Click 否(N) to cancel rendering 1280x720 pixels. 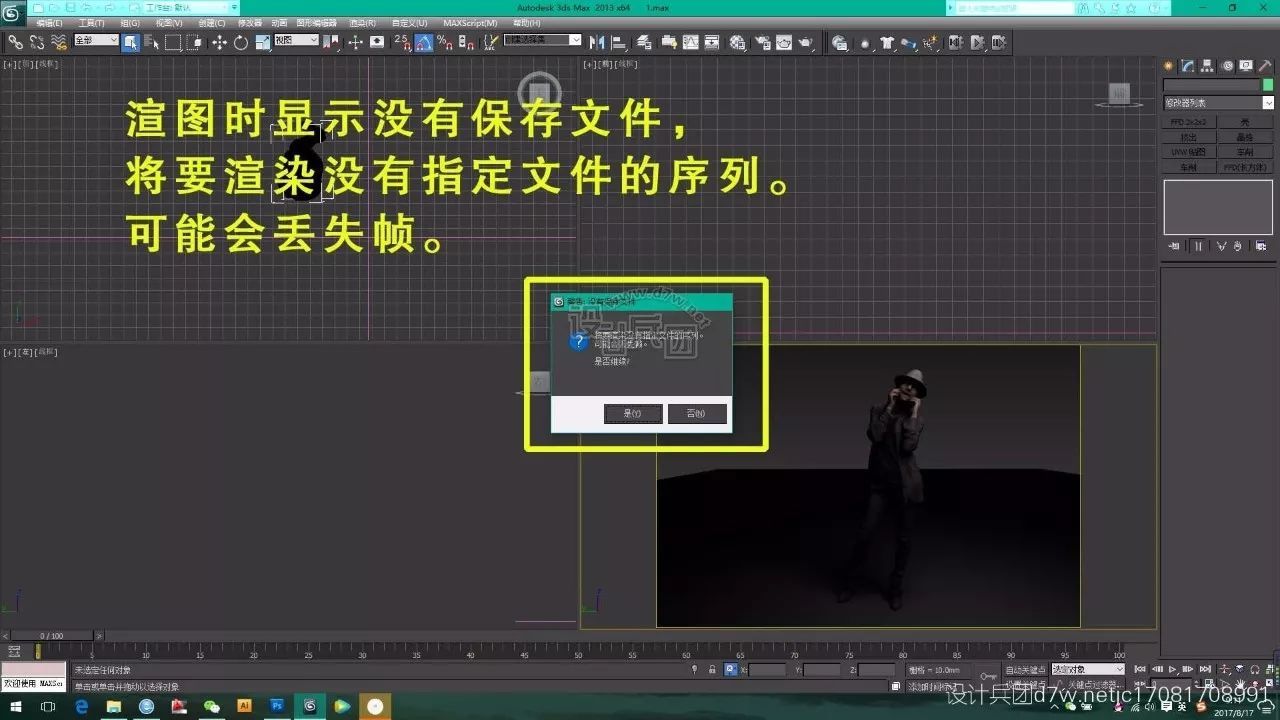pyautogui.click(x=696, y=413)
